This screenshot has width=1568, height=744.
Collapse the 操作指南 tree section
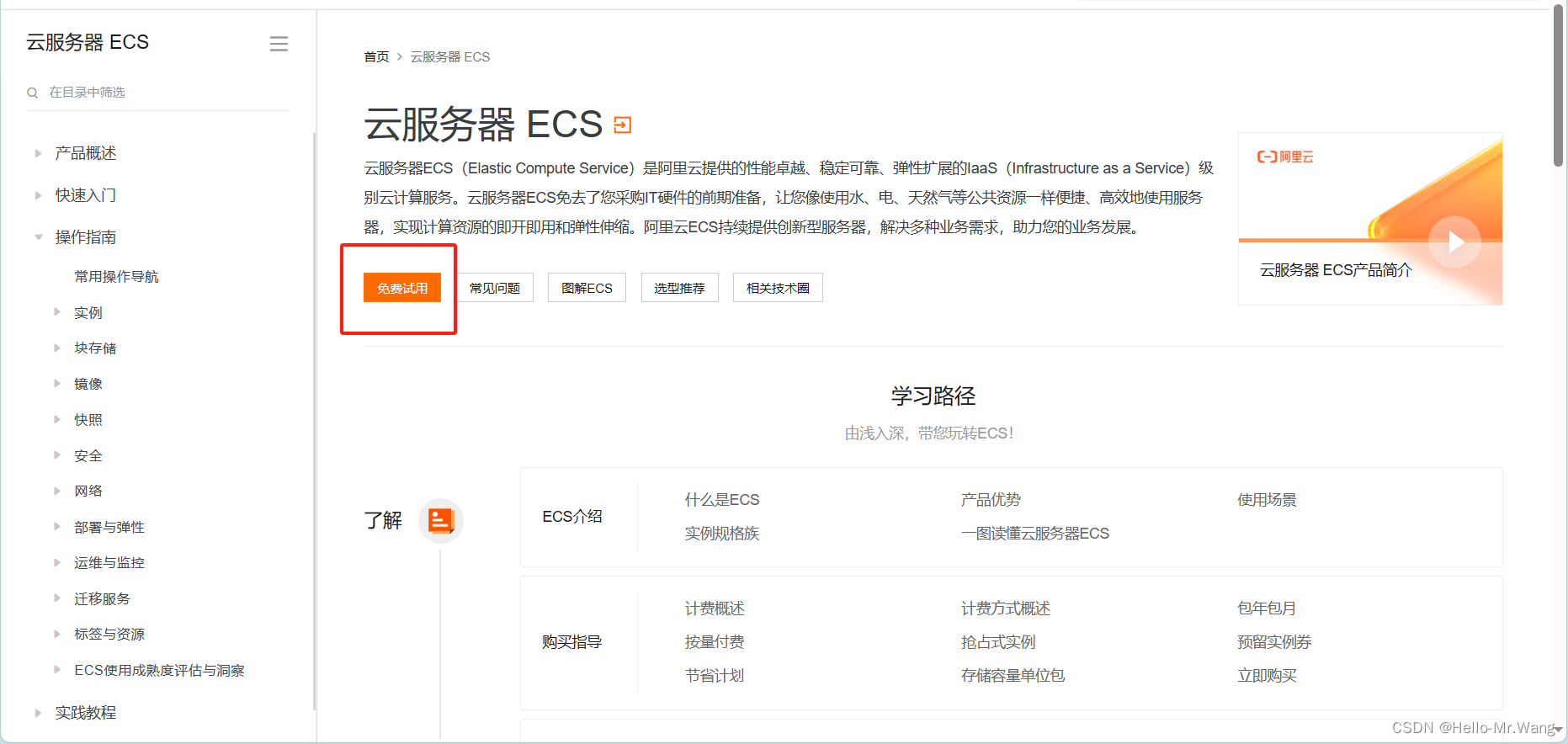(38, 237)
